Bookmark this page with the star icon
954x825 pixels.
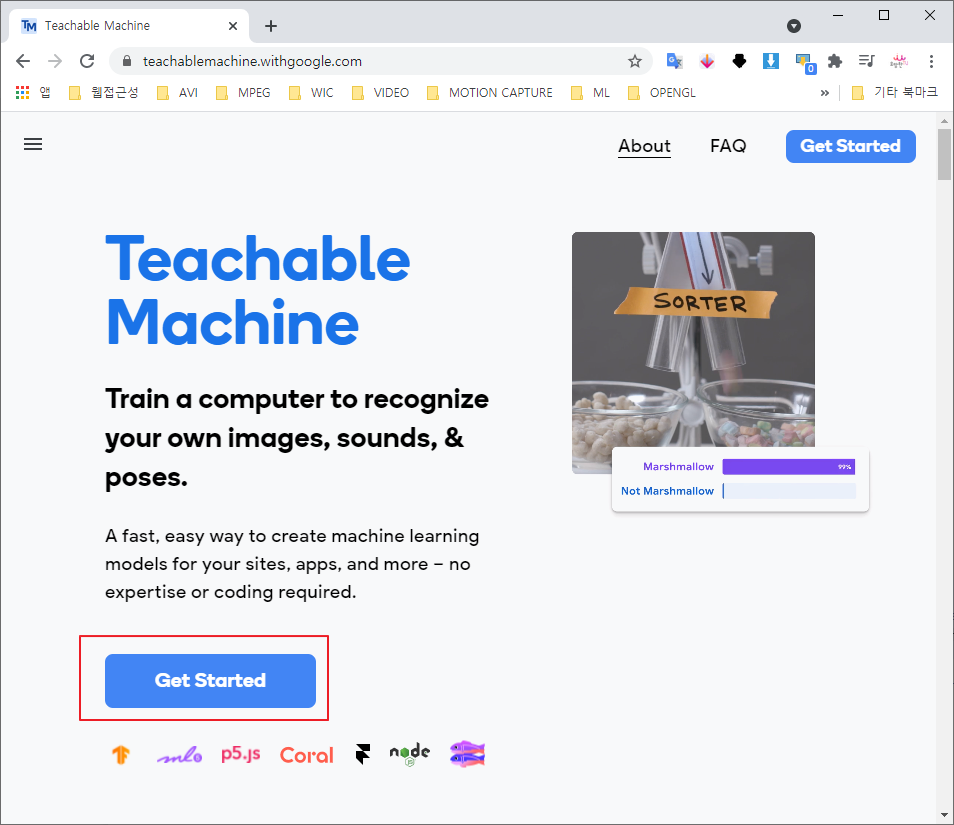pyautogui.click(x=635, y=61)
